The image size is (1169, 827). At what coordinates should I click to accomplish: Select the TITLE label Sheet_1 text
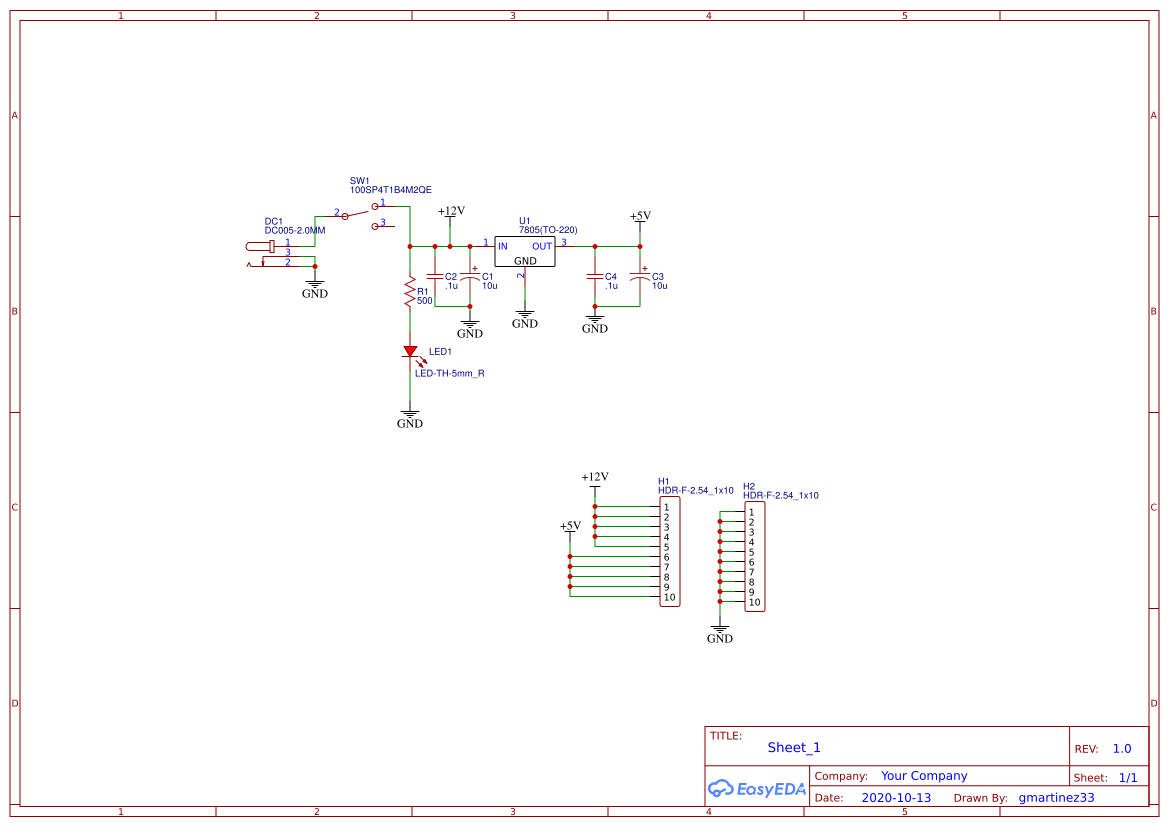coord(793,747)
